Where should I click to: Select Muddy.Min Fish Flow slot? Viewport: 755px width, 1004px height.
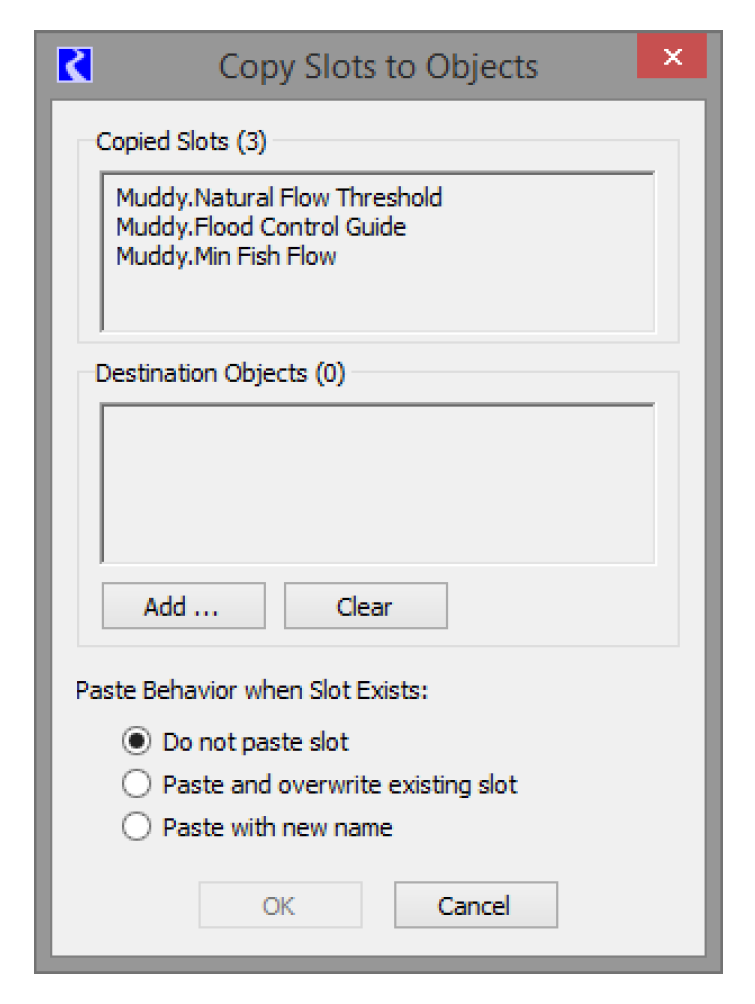tap(226, 256)
